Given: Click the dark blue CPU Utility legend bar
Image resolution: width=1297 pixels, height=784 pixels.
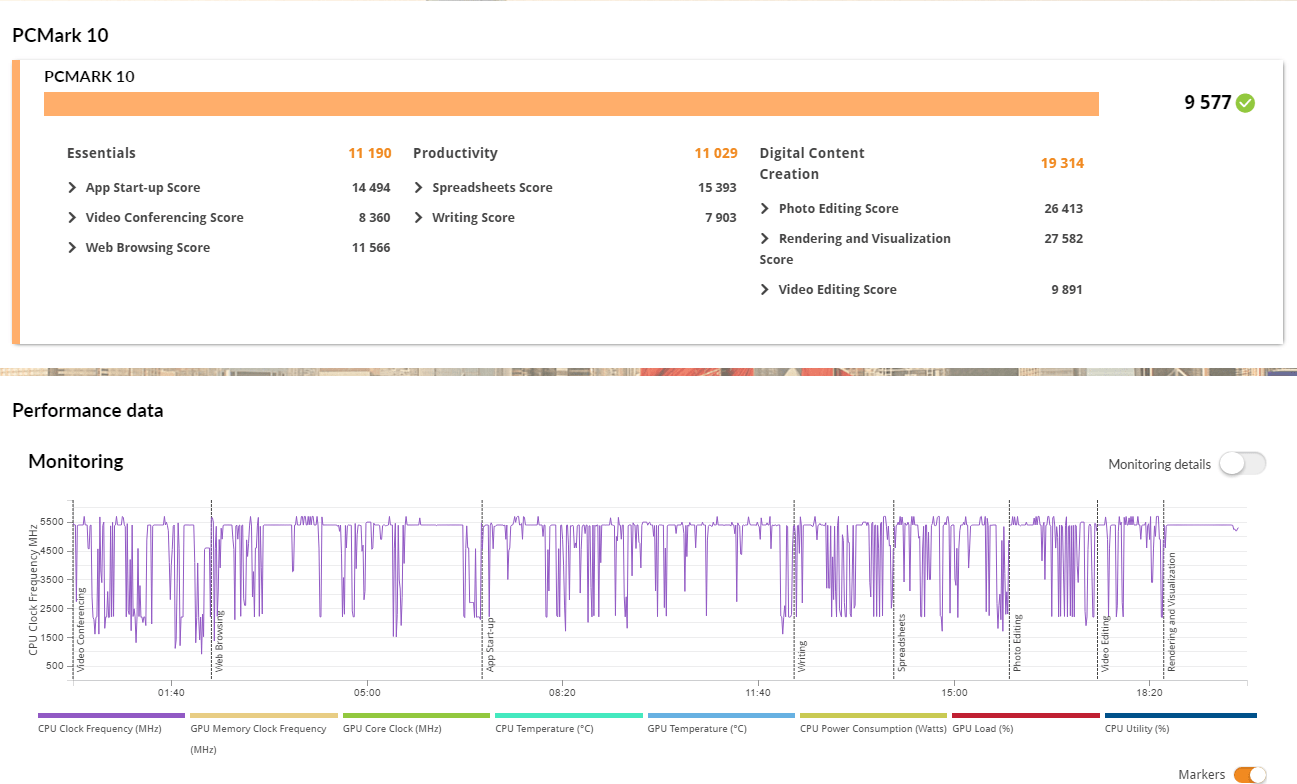Looking at the screenshot, I should pos(1180,716).
